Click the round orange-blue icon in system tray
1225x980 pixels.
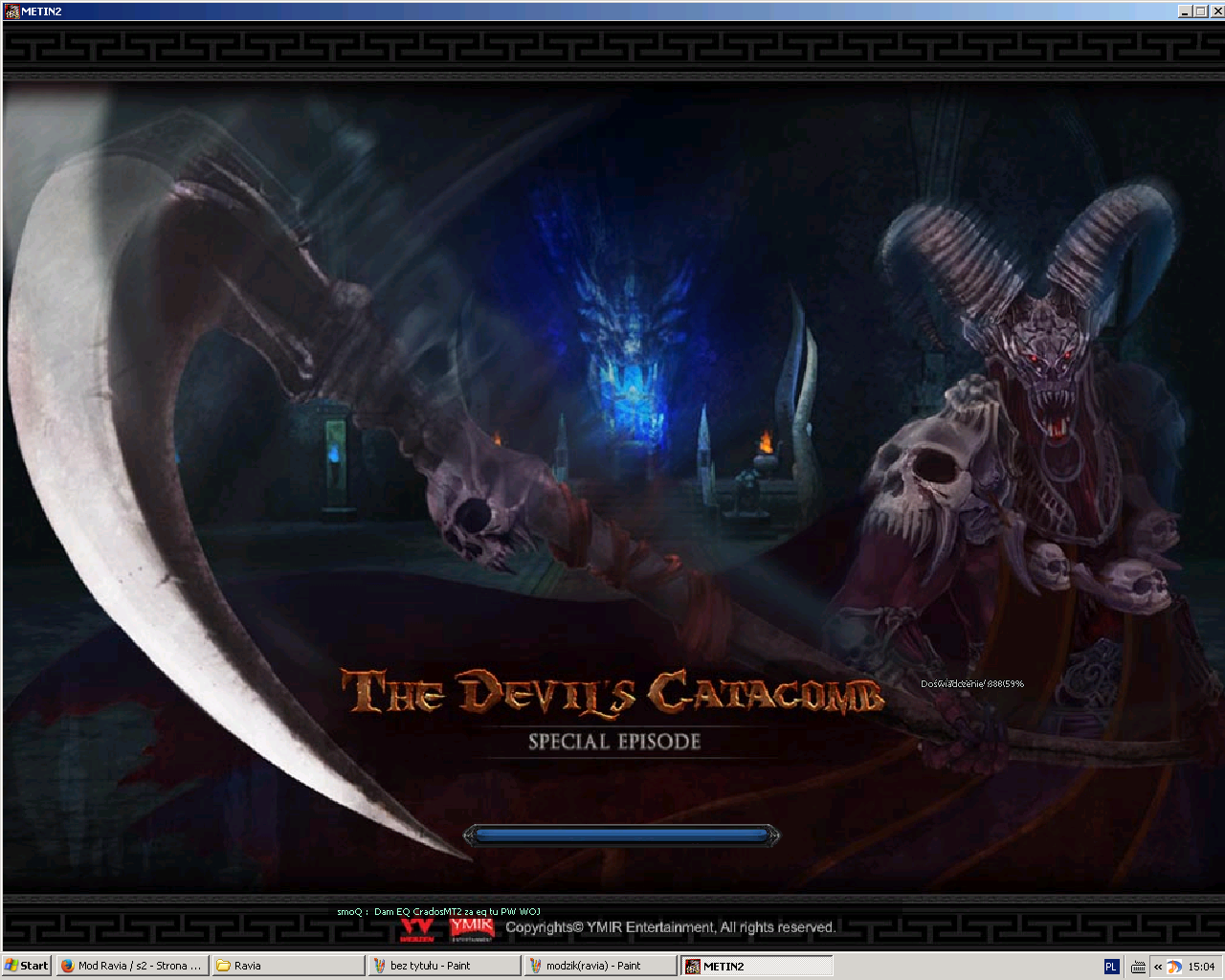pyautogui.click(x=1174, y=967)
